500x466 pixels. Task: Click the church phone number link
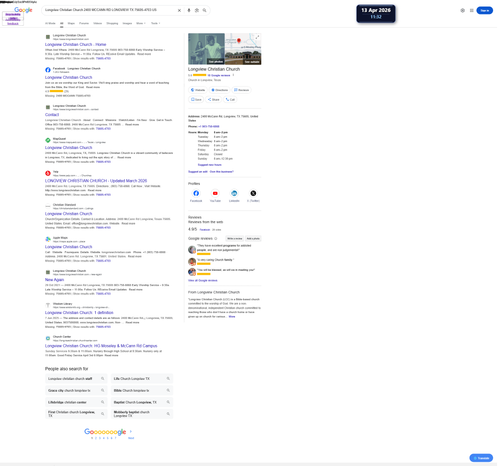tap(209, 127)
